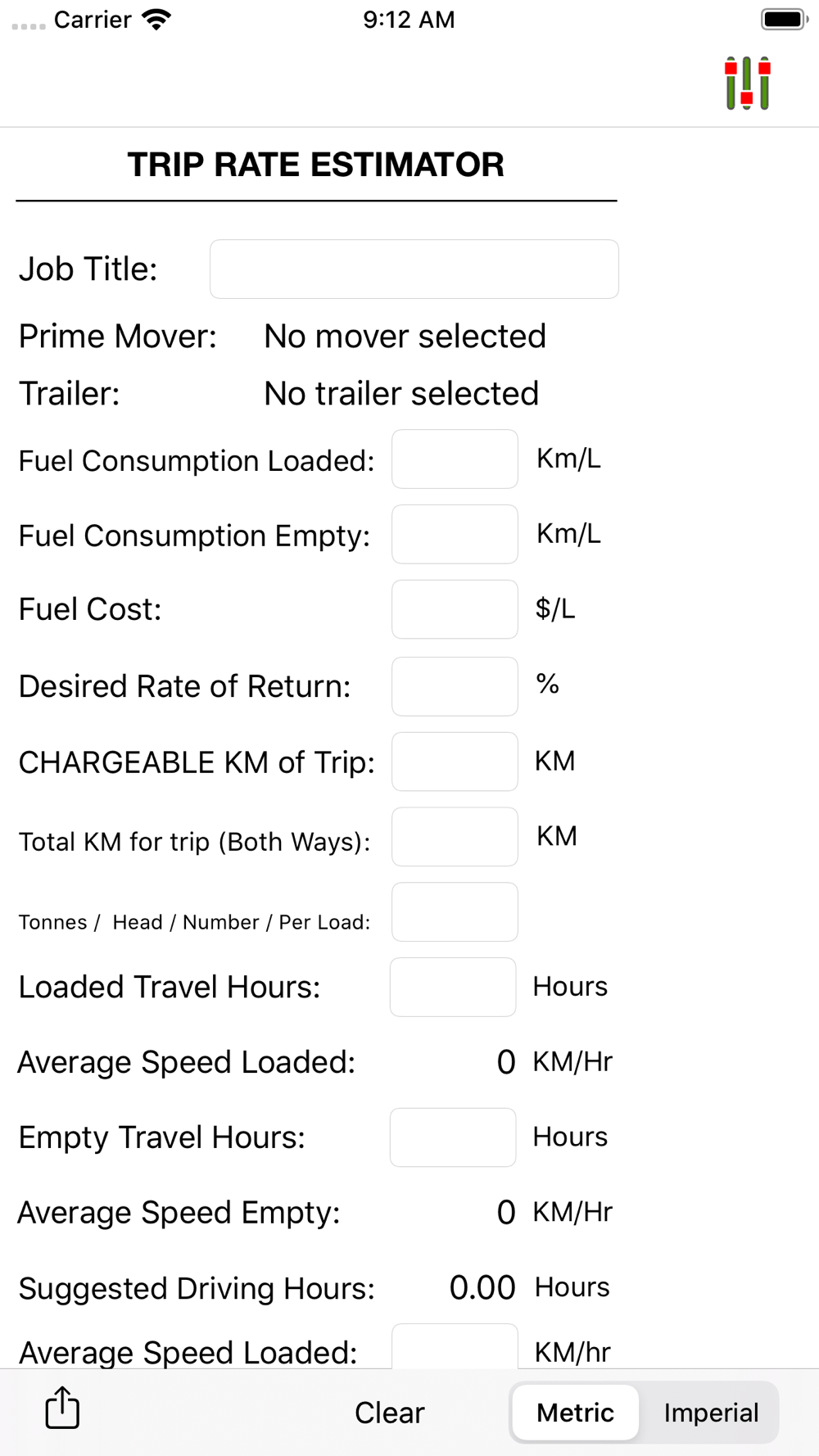Tap the Fuel Cost input box
This screenshot has height=1456, width=819.
point(455,609)
